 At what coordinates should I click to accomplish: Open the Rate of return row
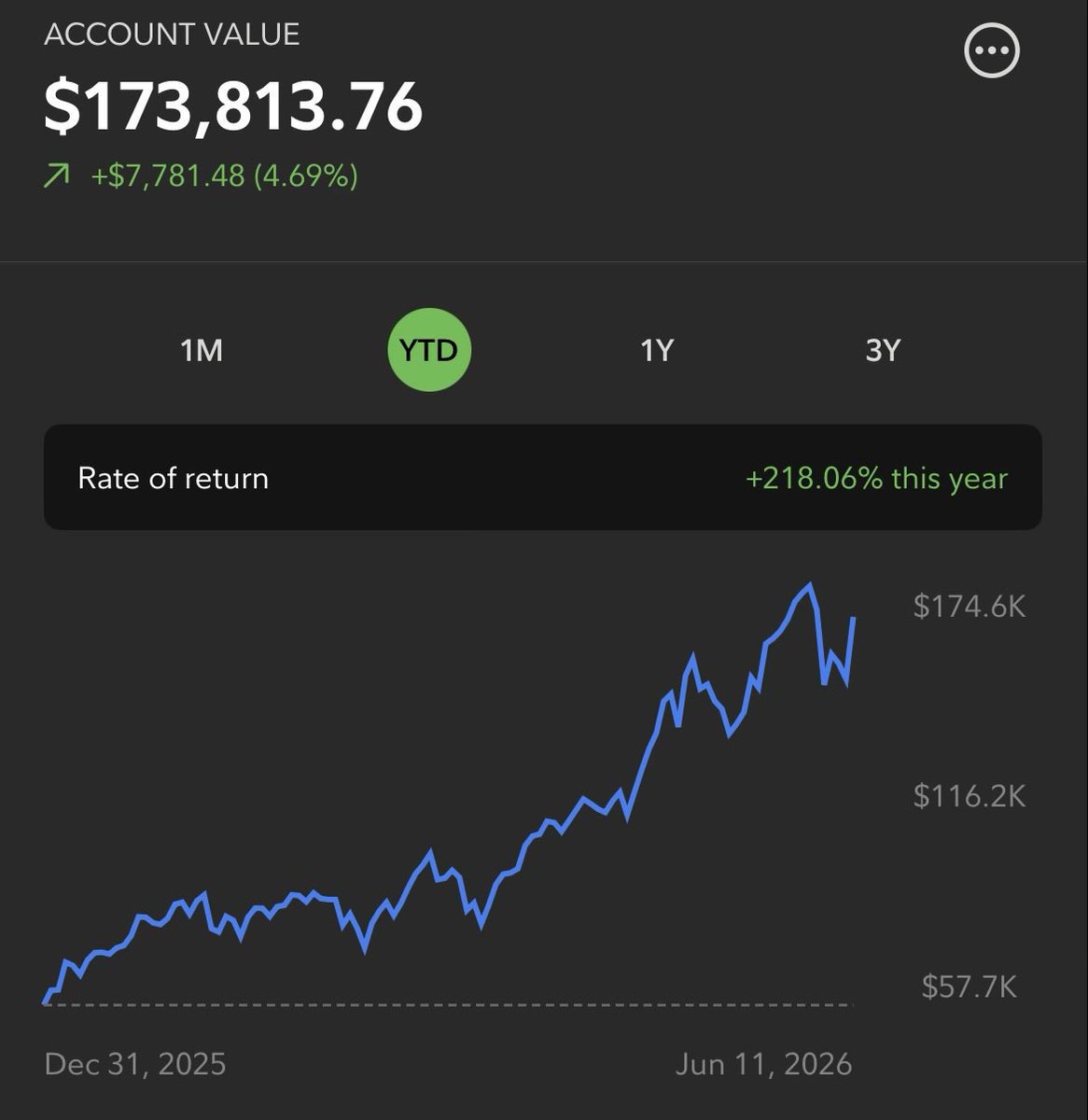tap(543, 478)
